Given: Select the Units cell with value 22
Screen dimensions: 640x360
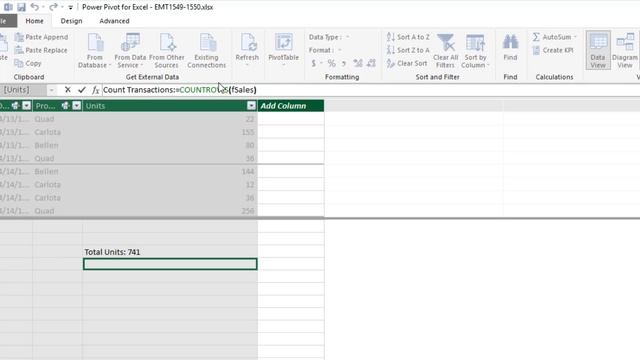Looking at the screenshot, I should click(170, 119).
